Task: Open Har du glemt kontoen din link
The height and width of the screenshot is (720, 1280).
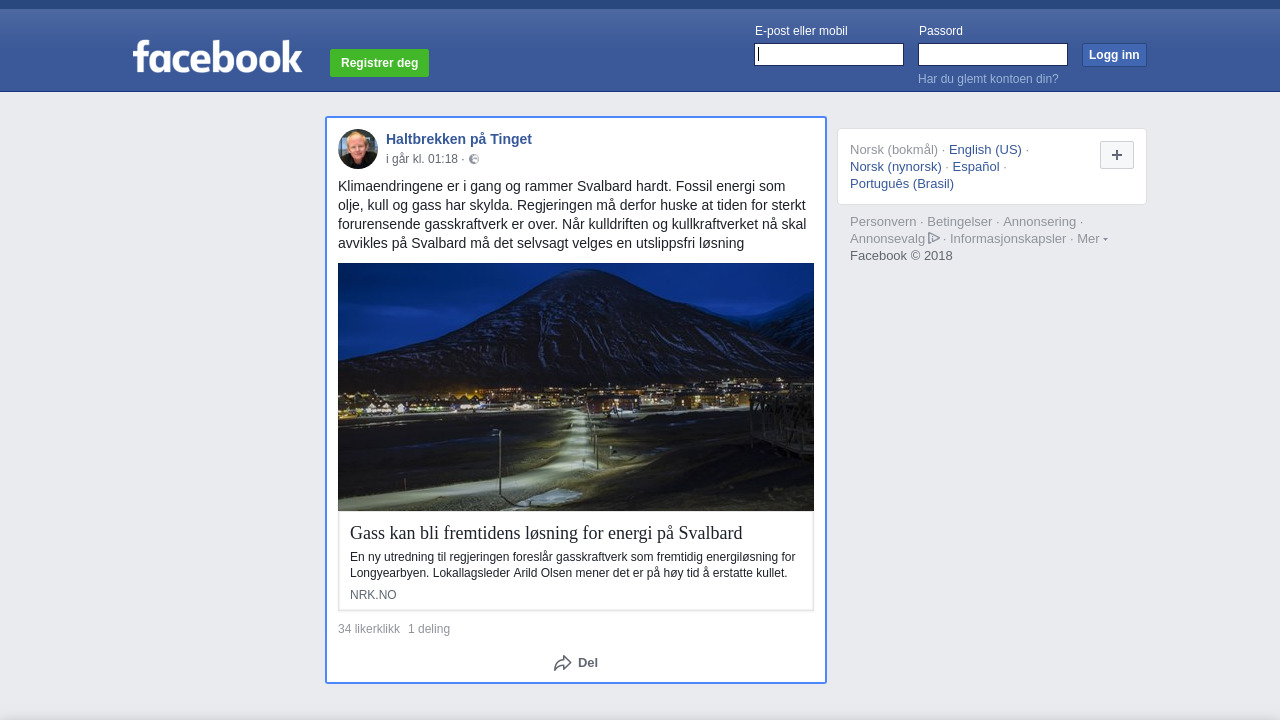Action: point(988,79)
